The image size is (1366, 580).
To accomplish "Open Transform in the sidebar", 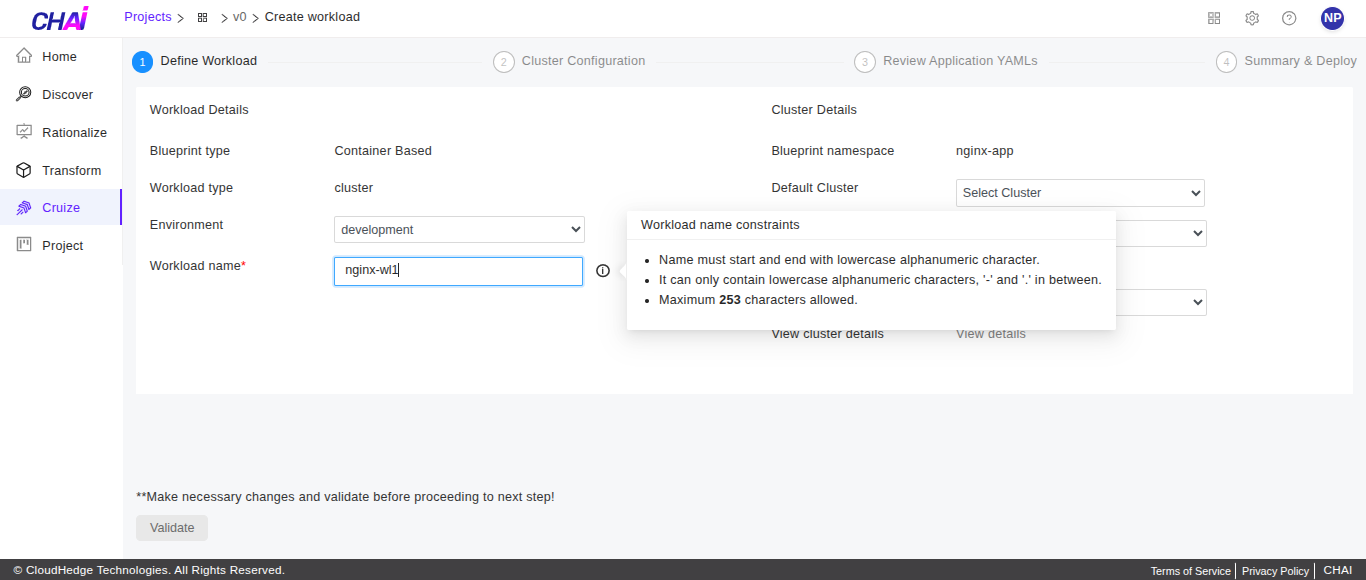I will (x=71, y=171).
